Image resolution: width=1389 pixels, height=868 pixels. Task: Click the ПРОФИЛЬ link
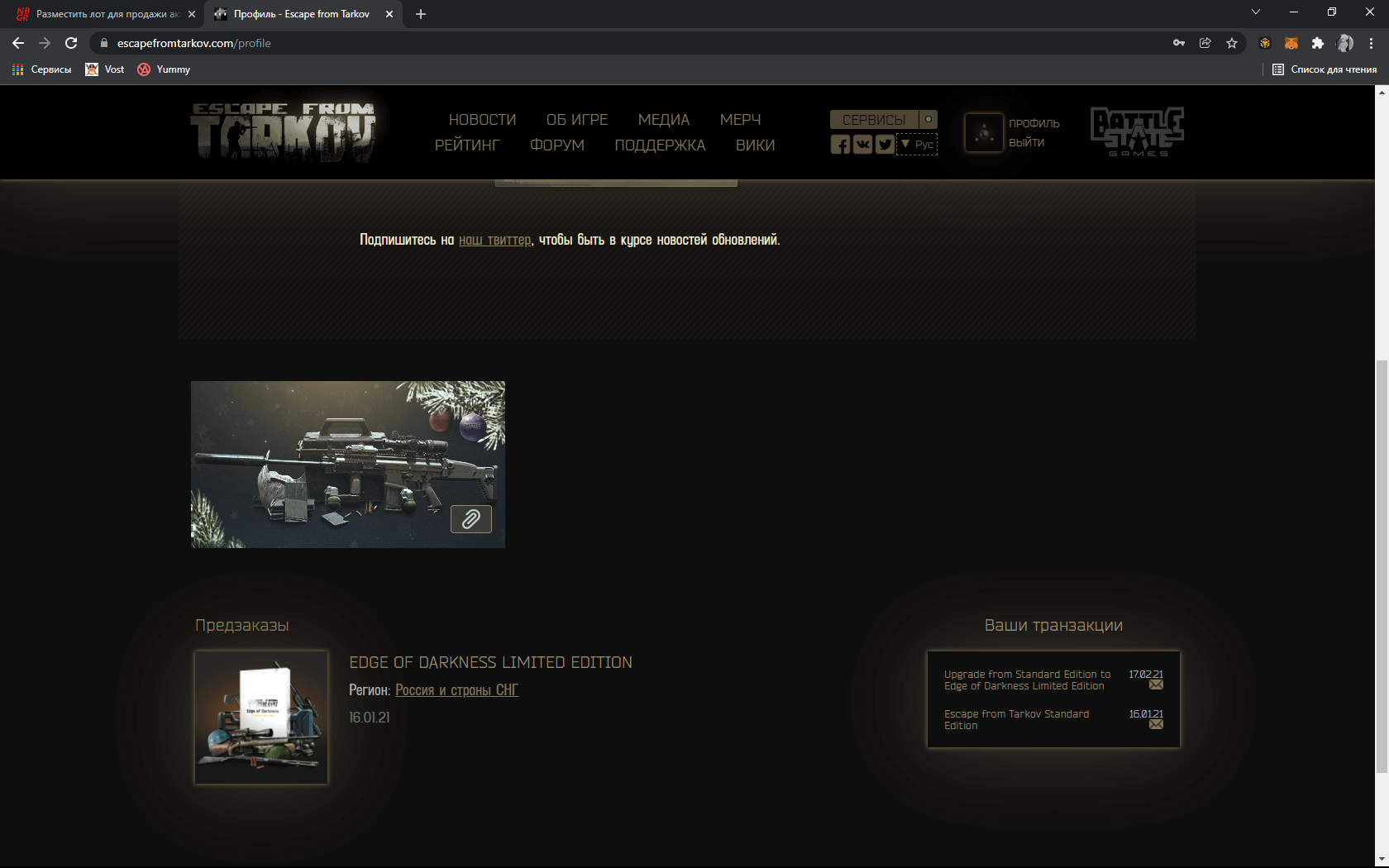point(1034,123)
